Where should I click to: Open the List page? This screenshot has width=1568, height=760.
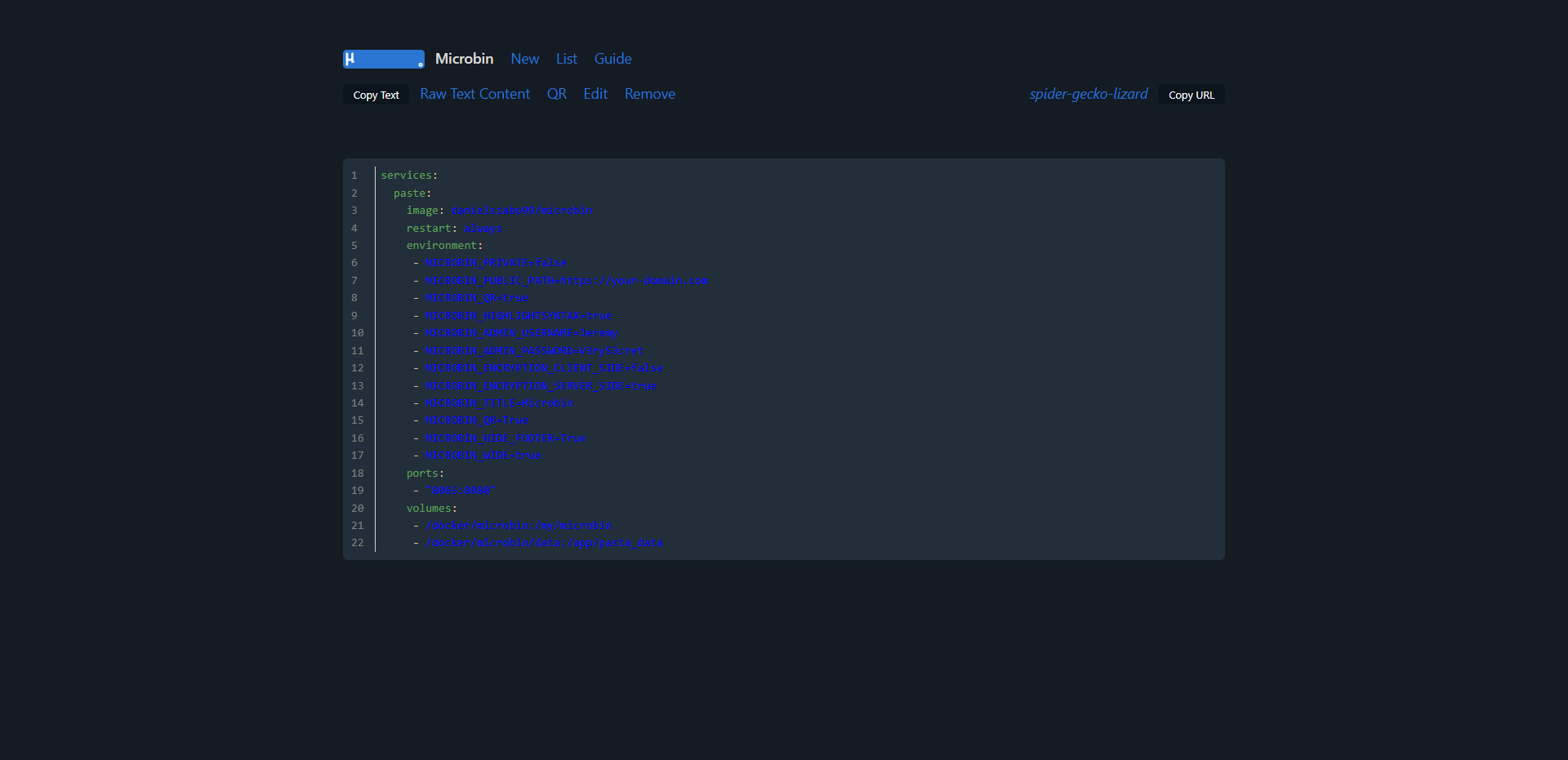pyautogui.click(x=566, y=59)
